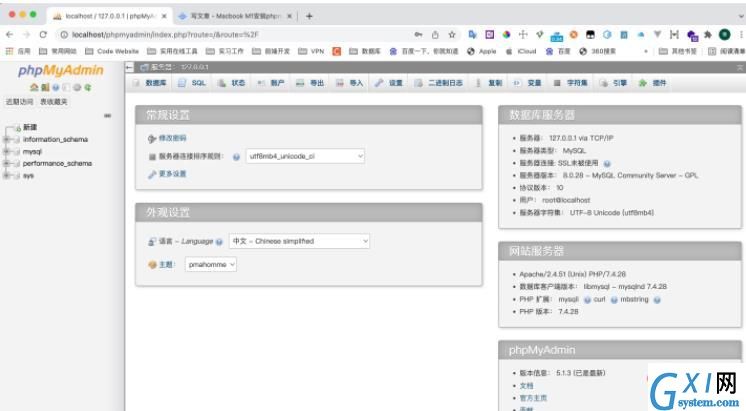Click help icon next to collation label
This screenshot has height=411, width=746.
coord(236,157)
